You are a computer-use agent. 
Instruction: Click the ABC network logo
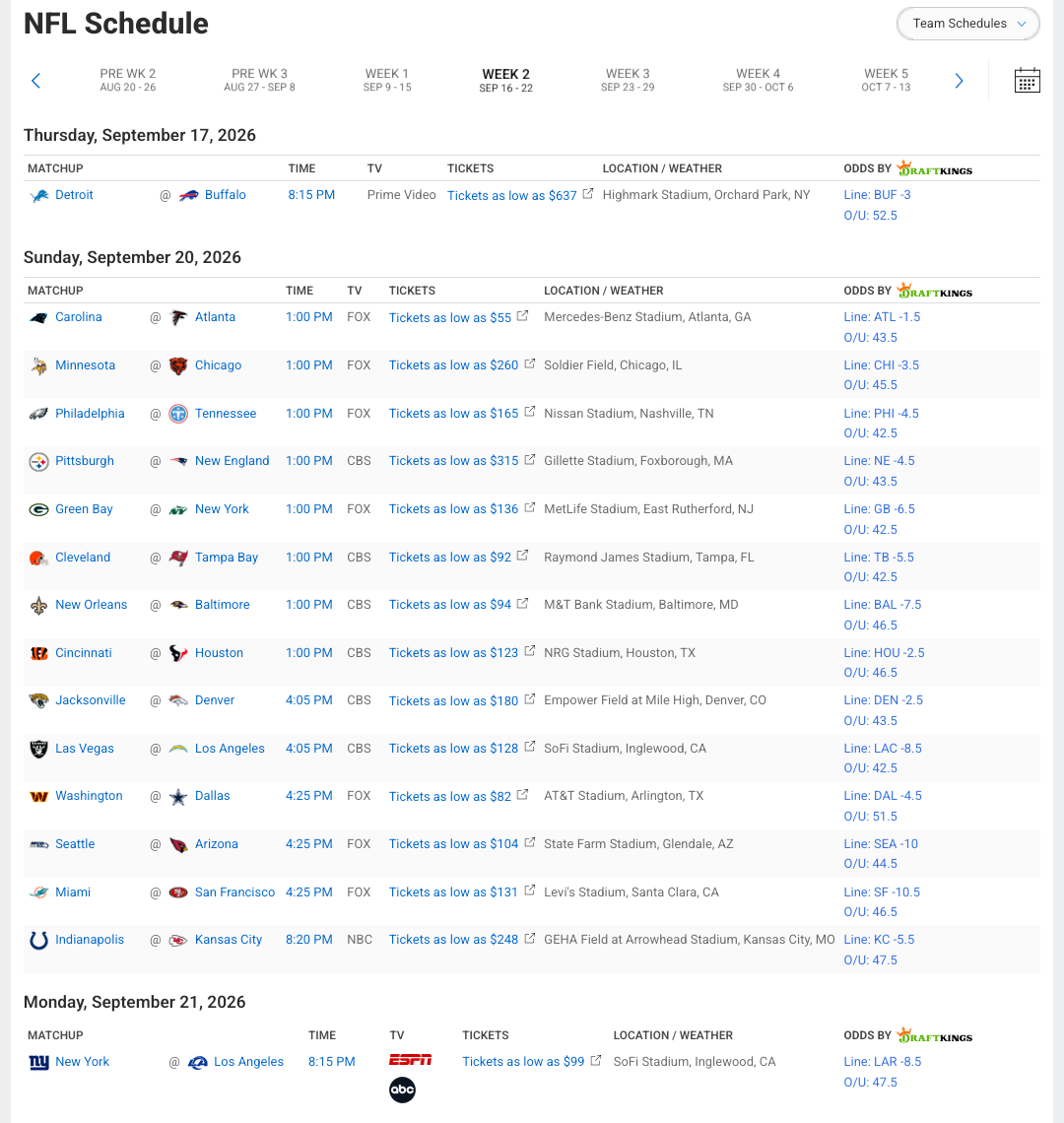pos(403,1090)
